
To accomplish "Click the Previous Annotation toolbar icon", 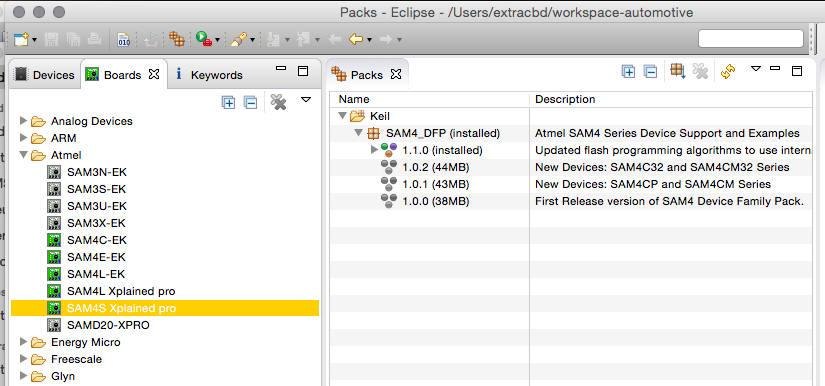I will 303,39.
